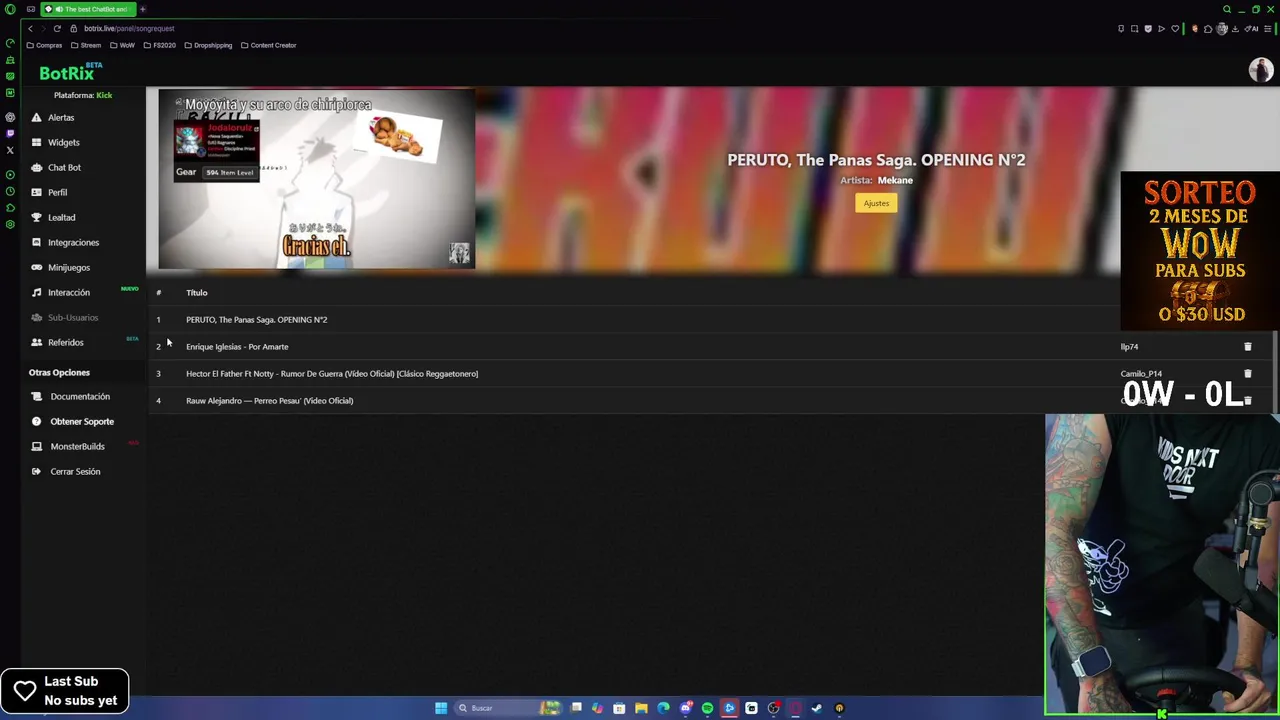This screenshot has width=1280, height=720.
Task: Open the Chat Bot robot icon
Action: (37, 167)
